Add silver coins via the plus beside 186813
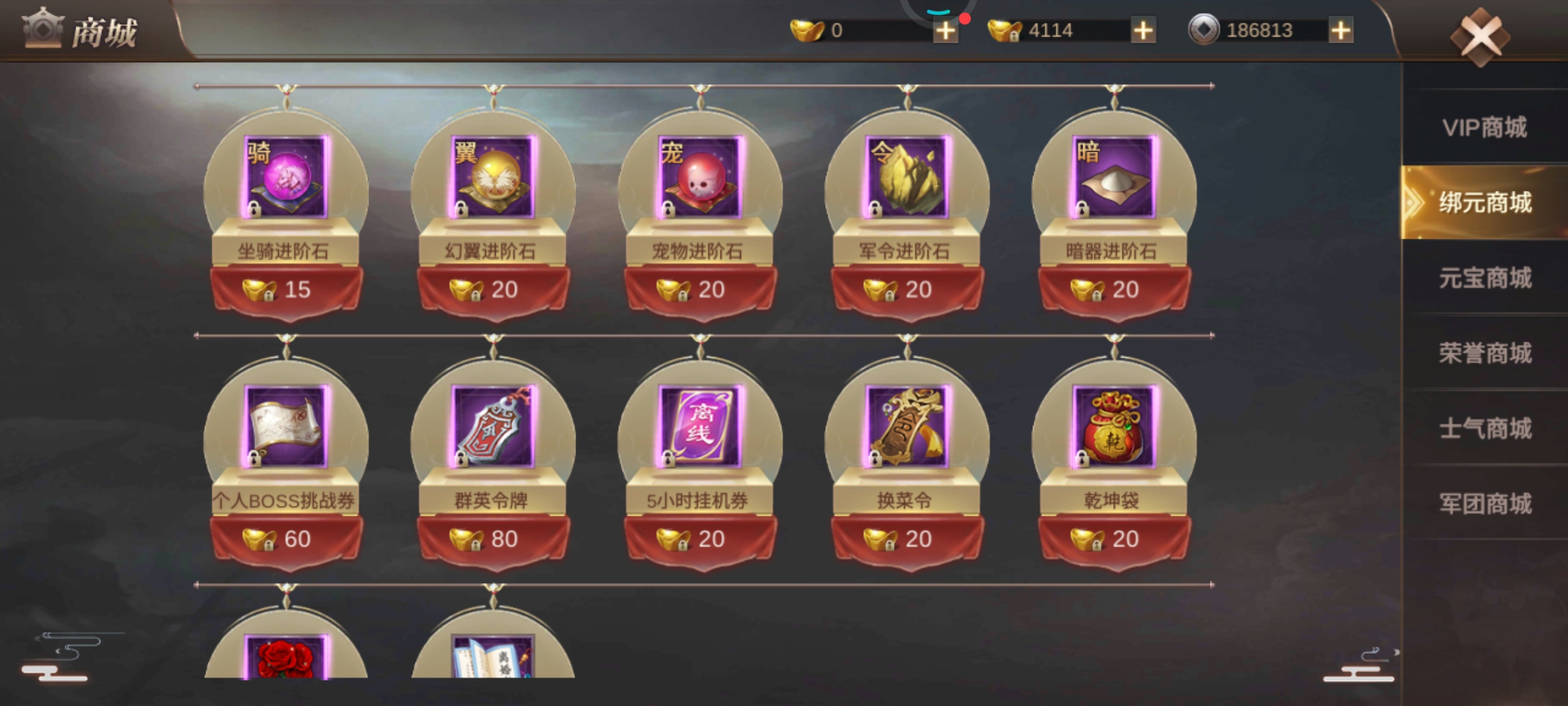Image resolution: width=1568 pixels, height=706 pixels. (x=1341, y=30)
